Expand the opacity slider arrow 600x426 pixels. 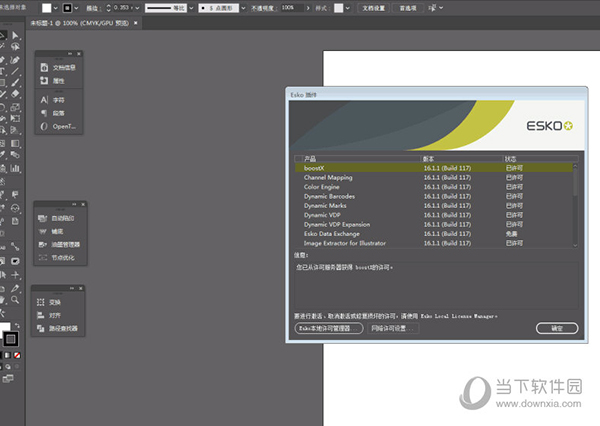click(x=308, y=8)
